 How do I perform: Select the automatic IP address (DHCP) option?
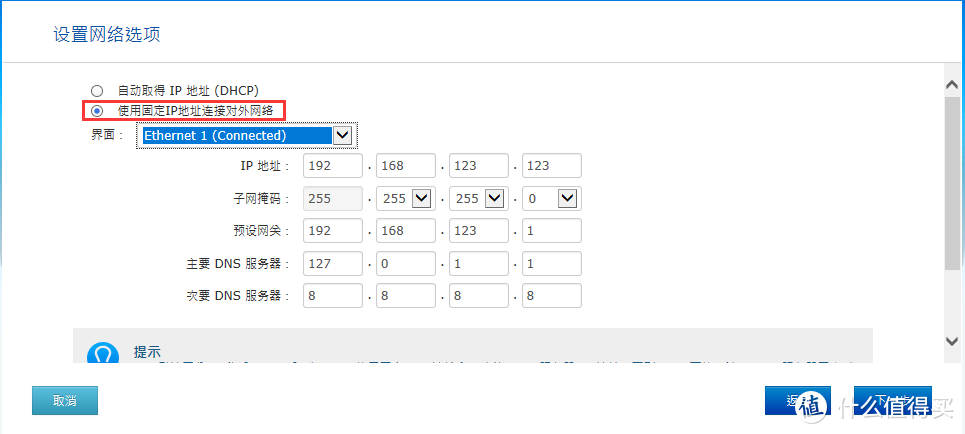97,91
